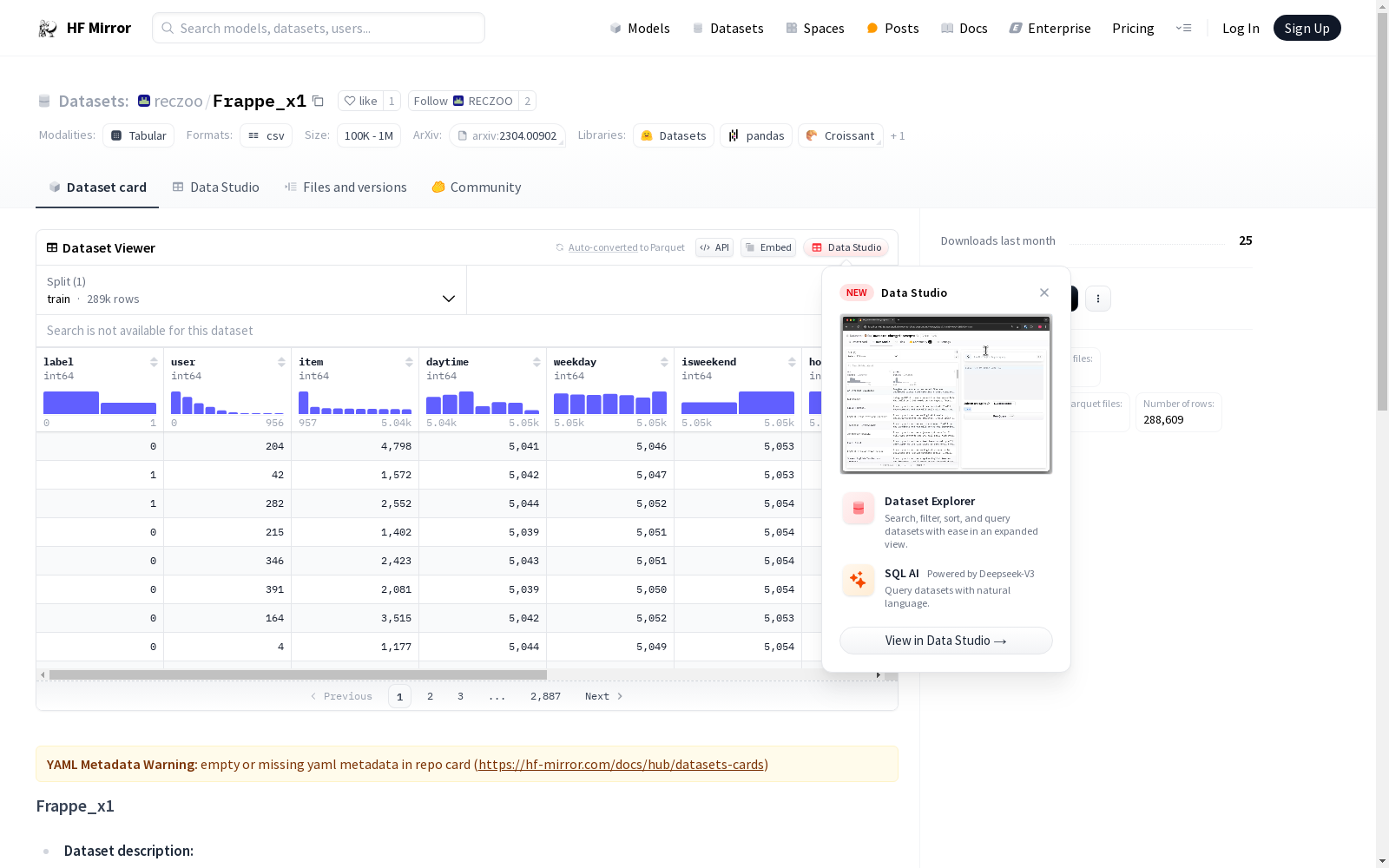Open the collapsed navigation menu icon
1389x868 pixels.
[x=1183, y=29]
